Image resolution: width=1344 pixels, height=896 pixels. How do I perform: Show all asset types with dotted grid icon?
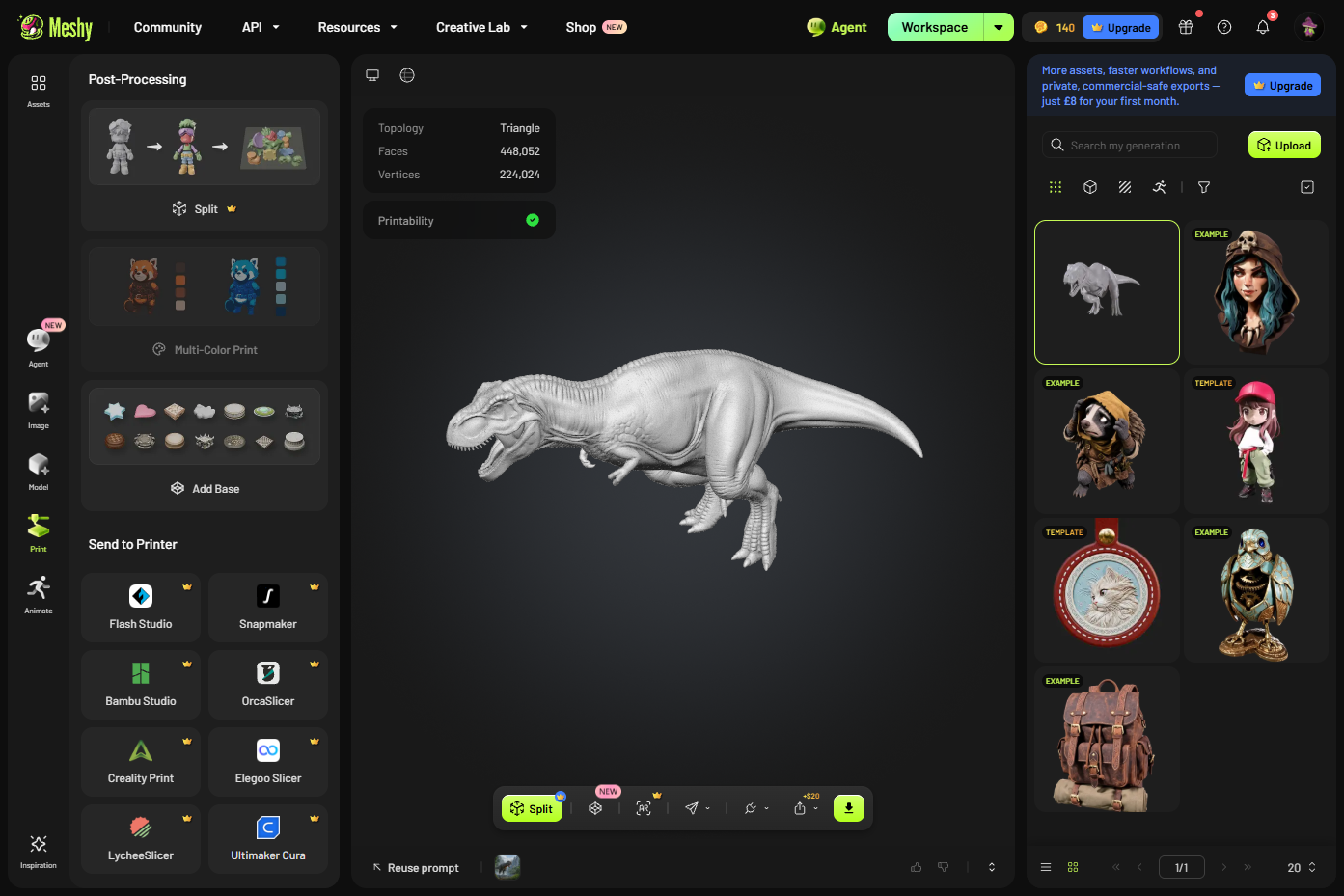[x=1056, y=187]
